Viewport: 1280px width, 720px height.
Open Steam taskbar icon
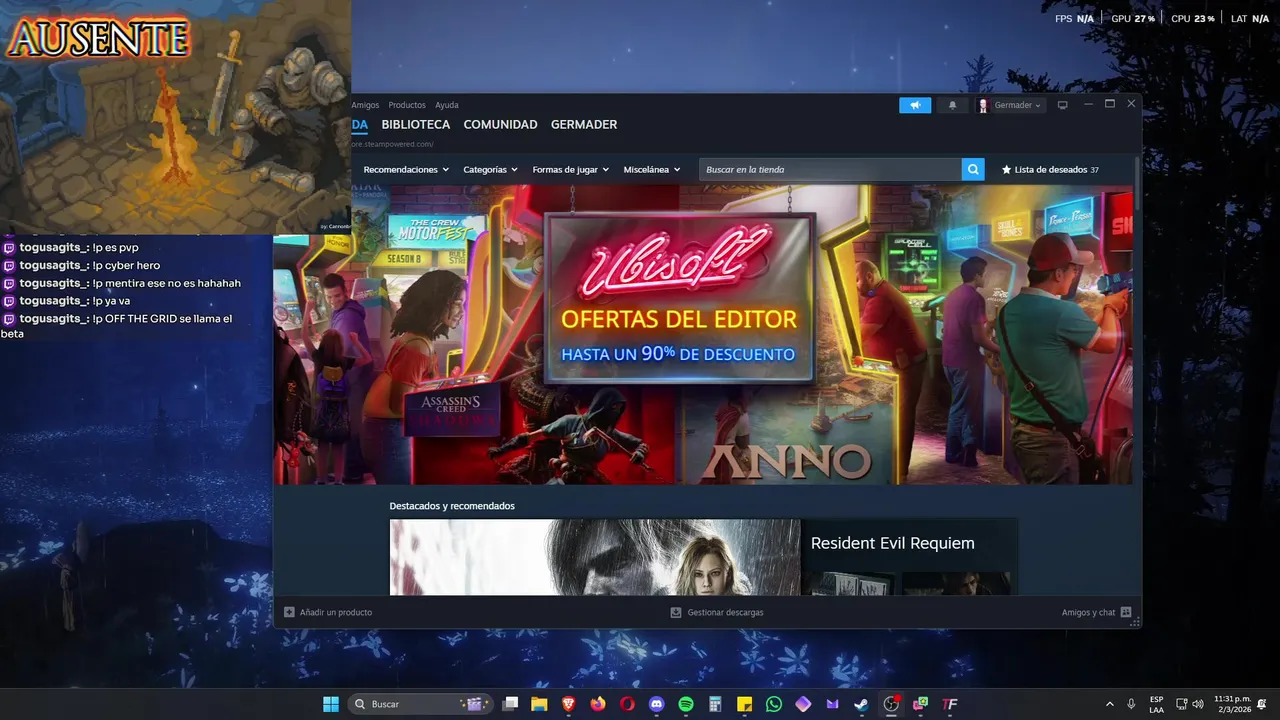[861, 704]
